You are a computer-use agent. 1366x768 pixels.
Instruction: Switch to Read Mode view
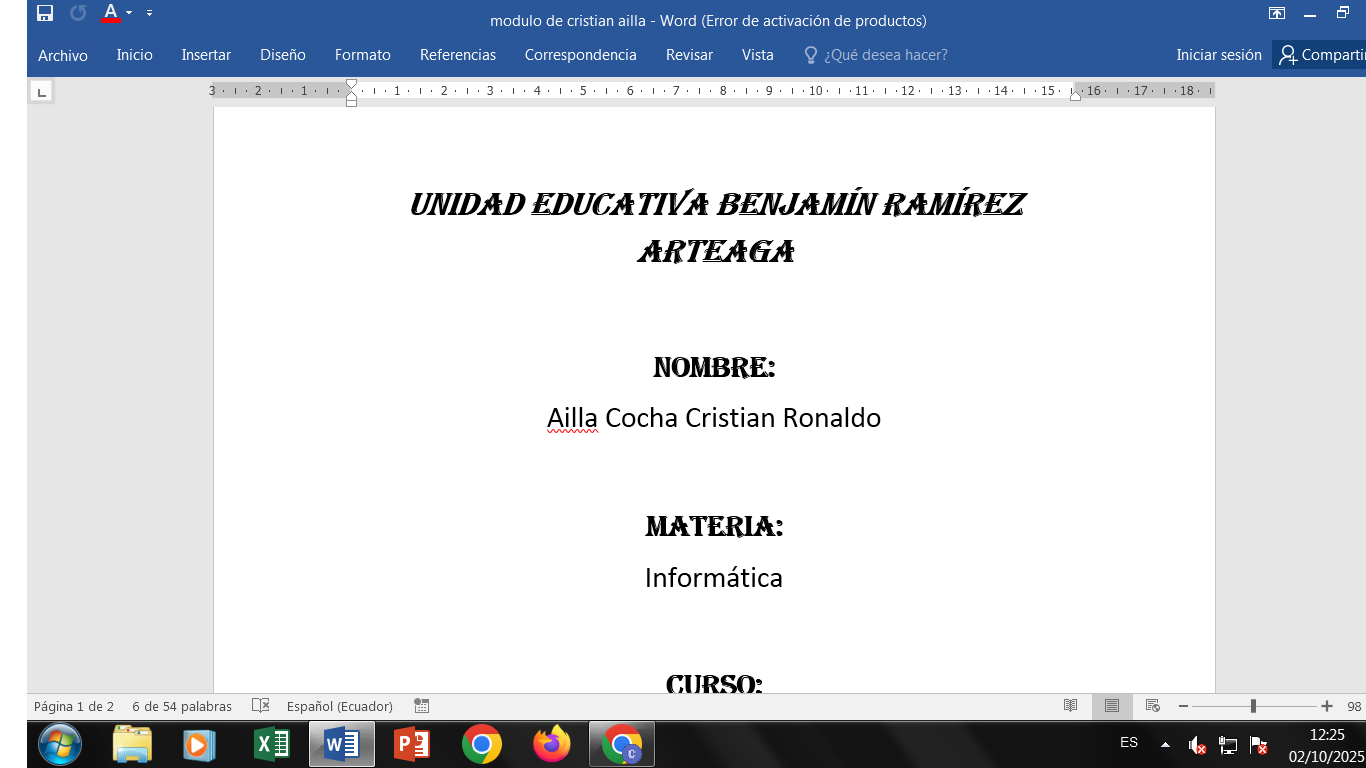click(1071, 706)
